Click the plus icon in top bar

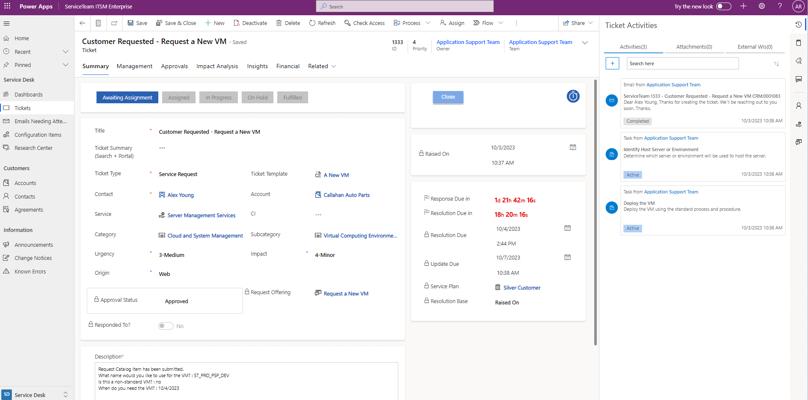point(743,6)
